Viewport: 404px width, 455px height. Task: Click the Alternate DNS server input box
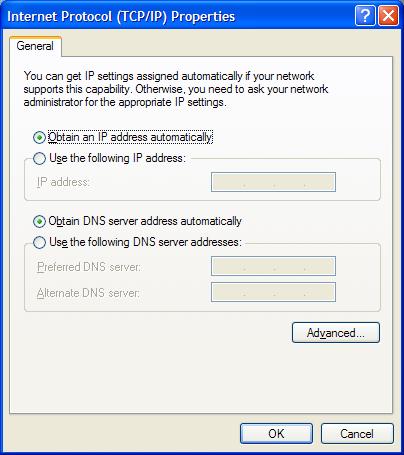pos(273,292)
